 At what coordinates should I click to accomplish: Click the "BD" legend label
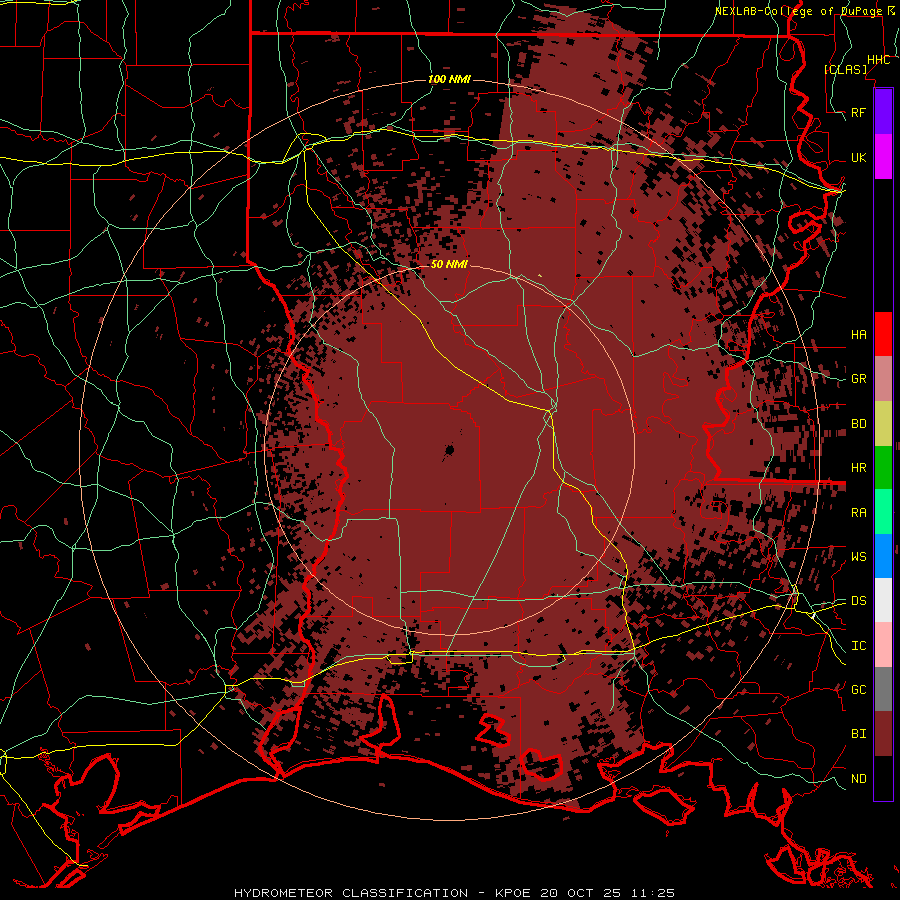click(858, 424)
